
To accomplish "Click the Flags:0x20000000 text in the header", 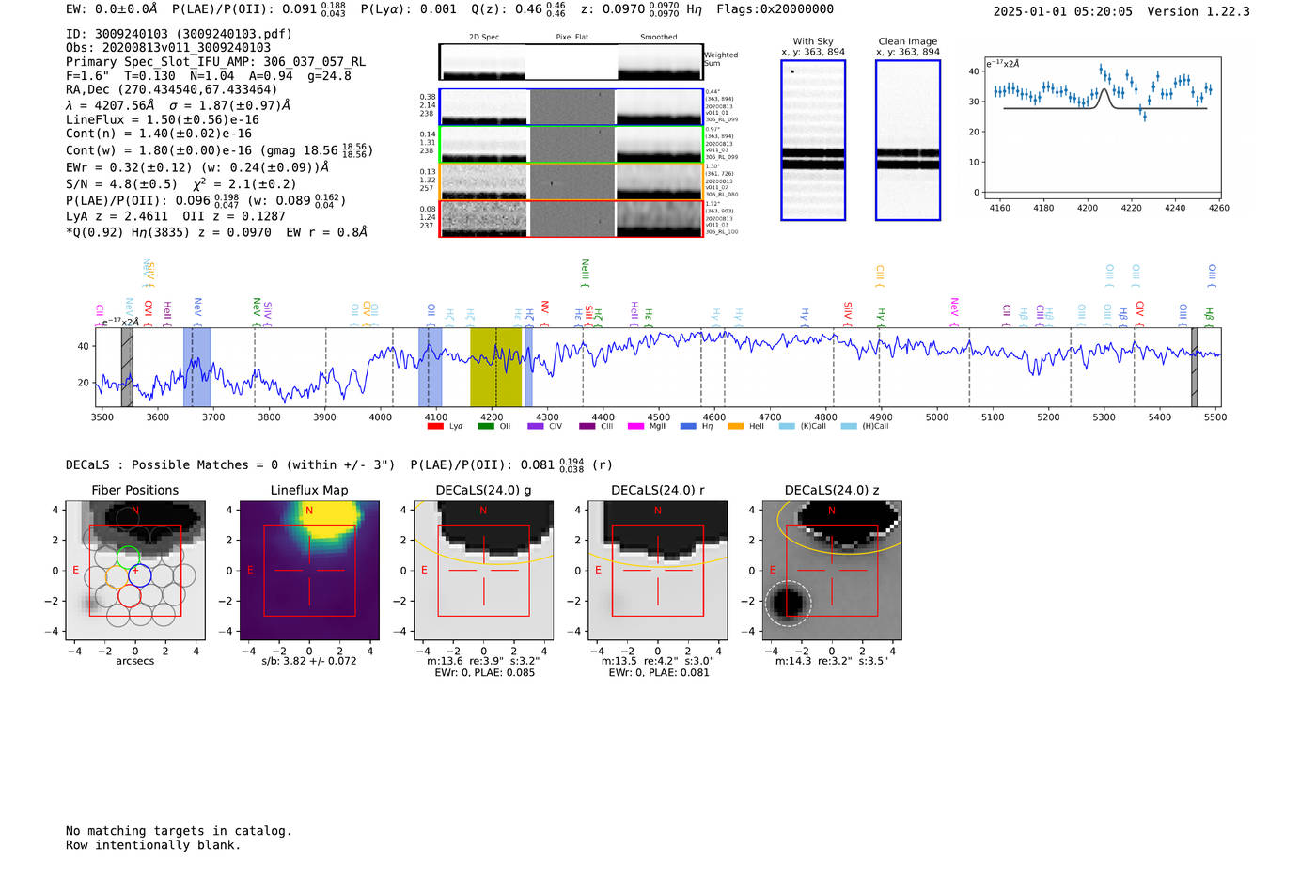I will click(775, 9).
